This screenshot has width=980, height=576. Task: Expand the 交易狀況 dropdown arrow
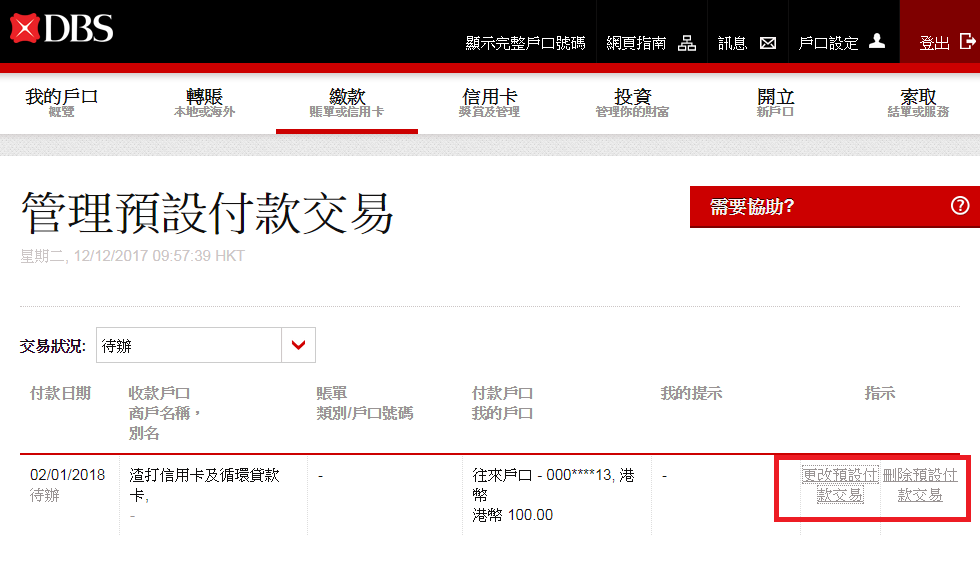[x=298, y=345]
